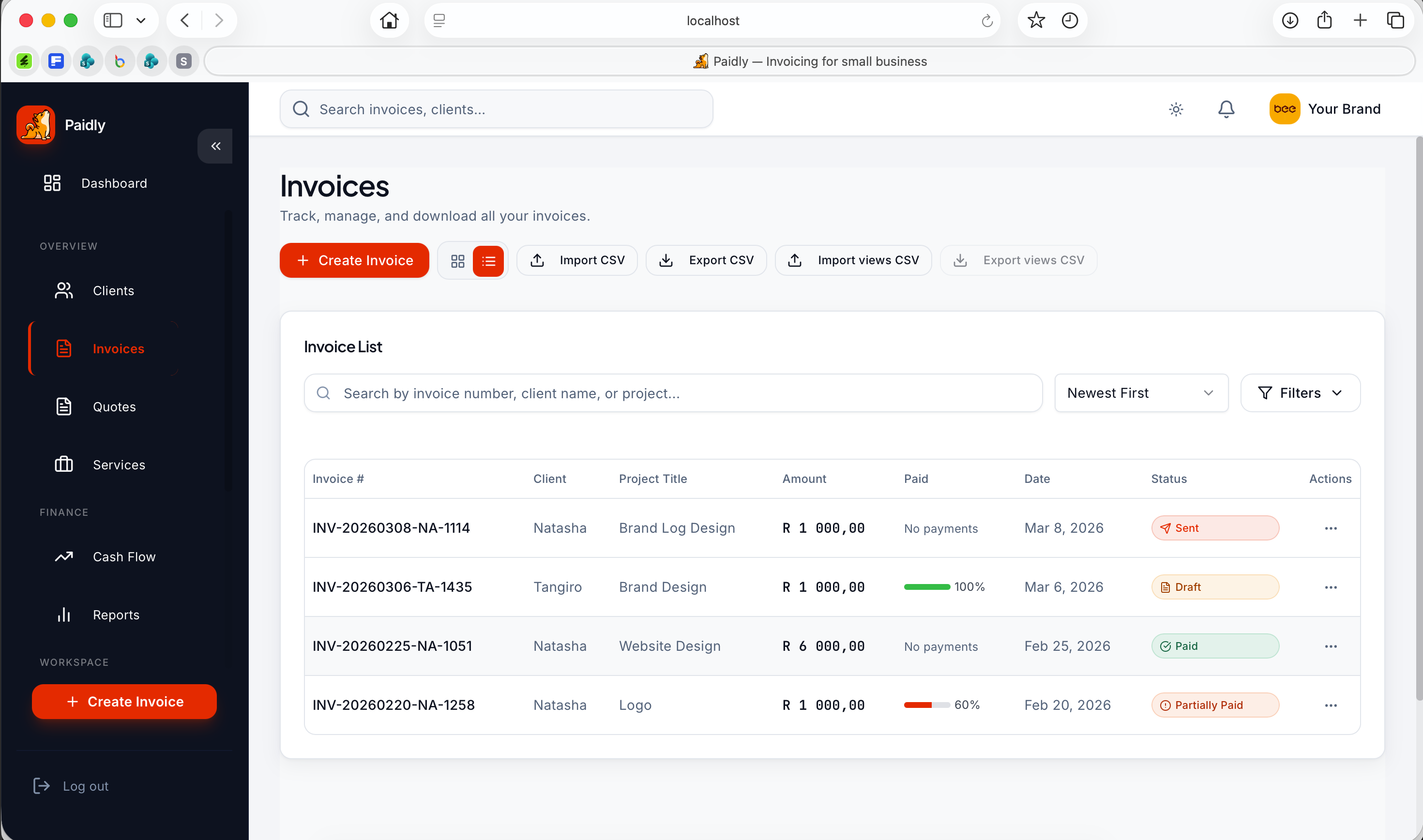
Task: Bookmark the page with the star icon
Action: (x=1036, y=20)
